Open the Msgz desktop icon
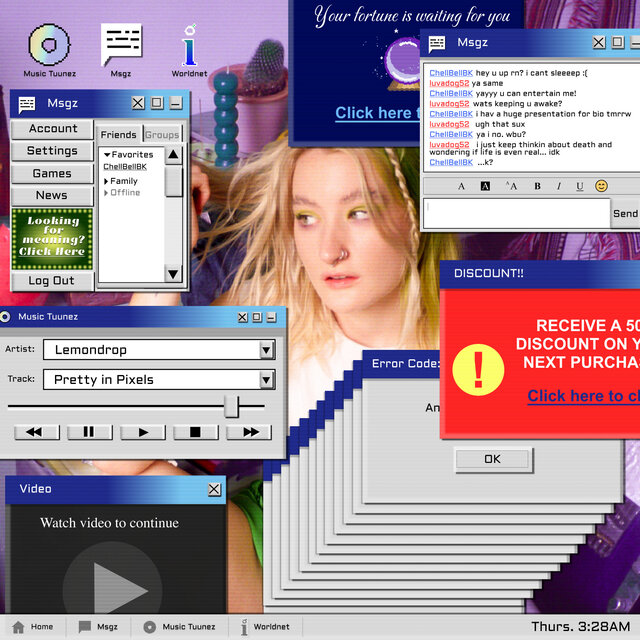The width and height of the screenshot is (640, 640). click(121, 50)
